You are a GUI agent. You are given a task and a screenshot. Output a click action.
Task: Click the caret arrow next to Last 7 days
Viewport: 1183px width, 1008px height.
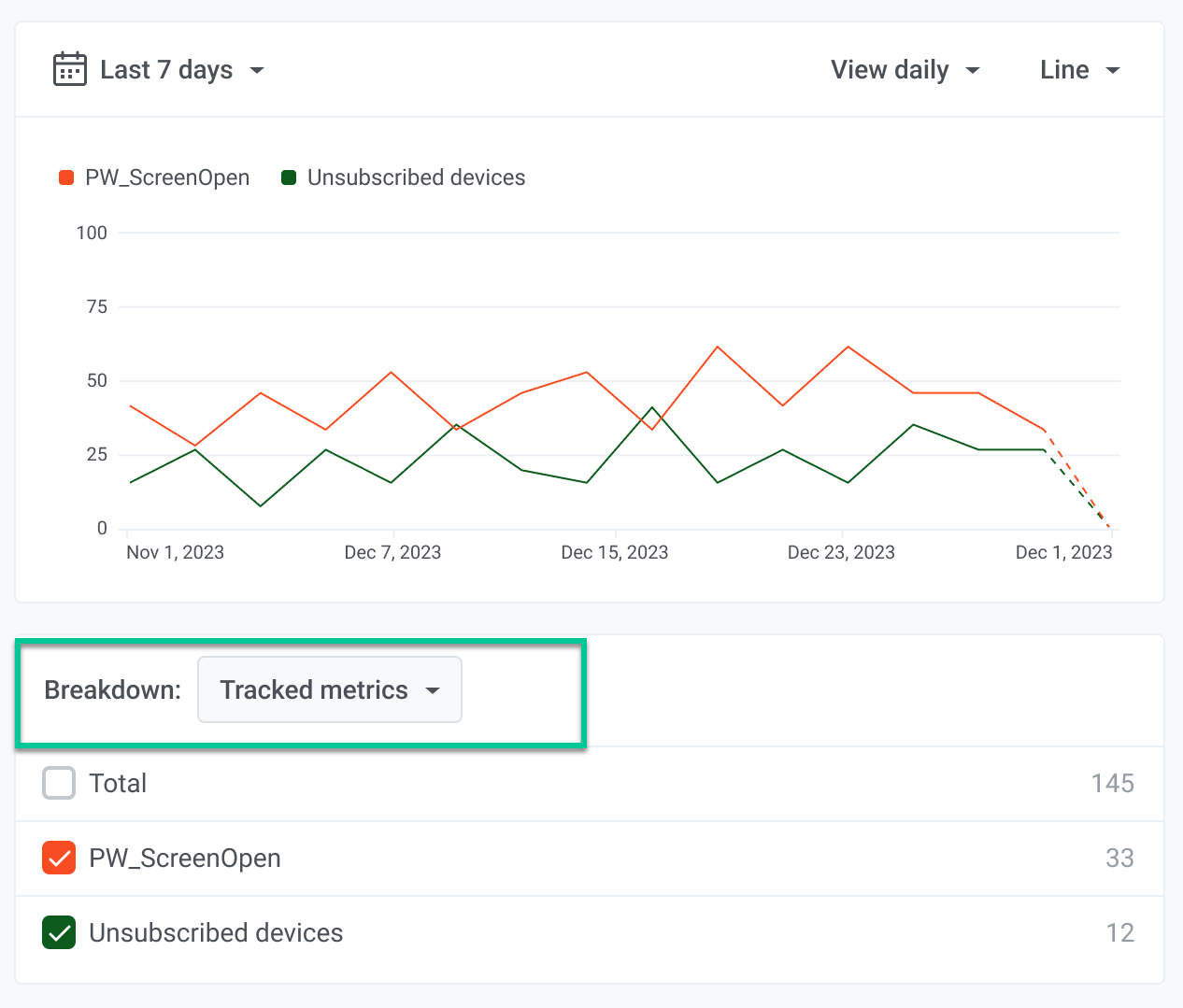click(x=257, y=71)
